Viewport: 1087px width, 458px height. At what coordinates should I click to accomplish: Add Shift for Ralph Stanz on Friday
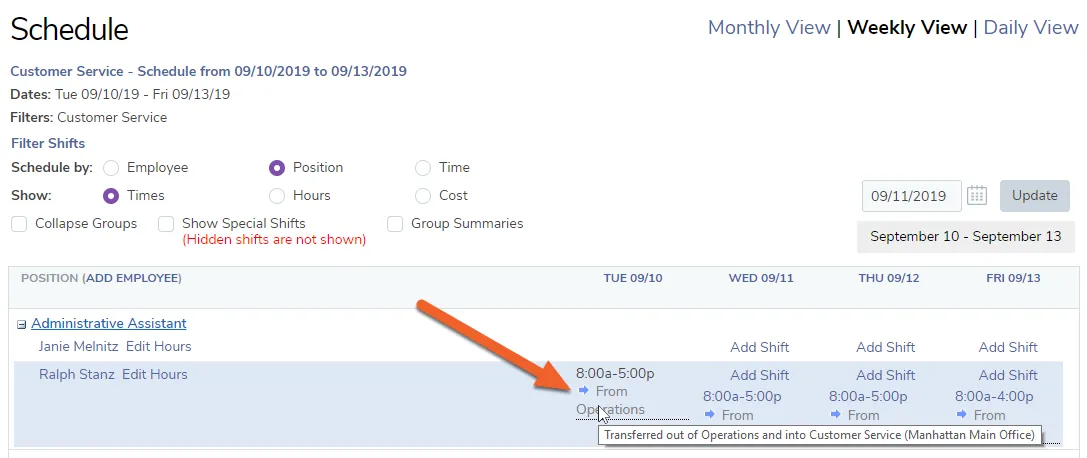pyautogui.click(x=1008, y=376)
